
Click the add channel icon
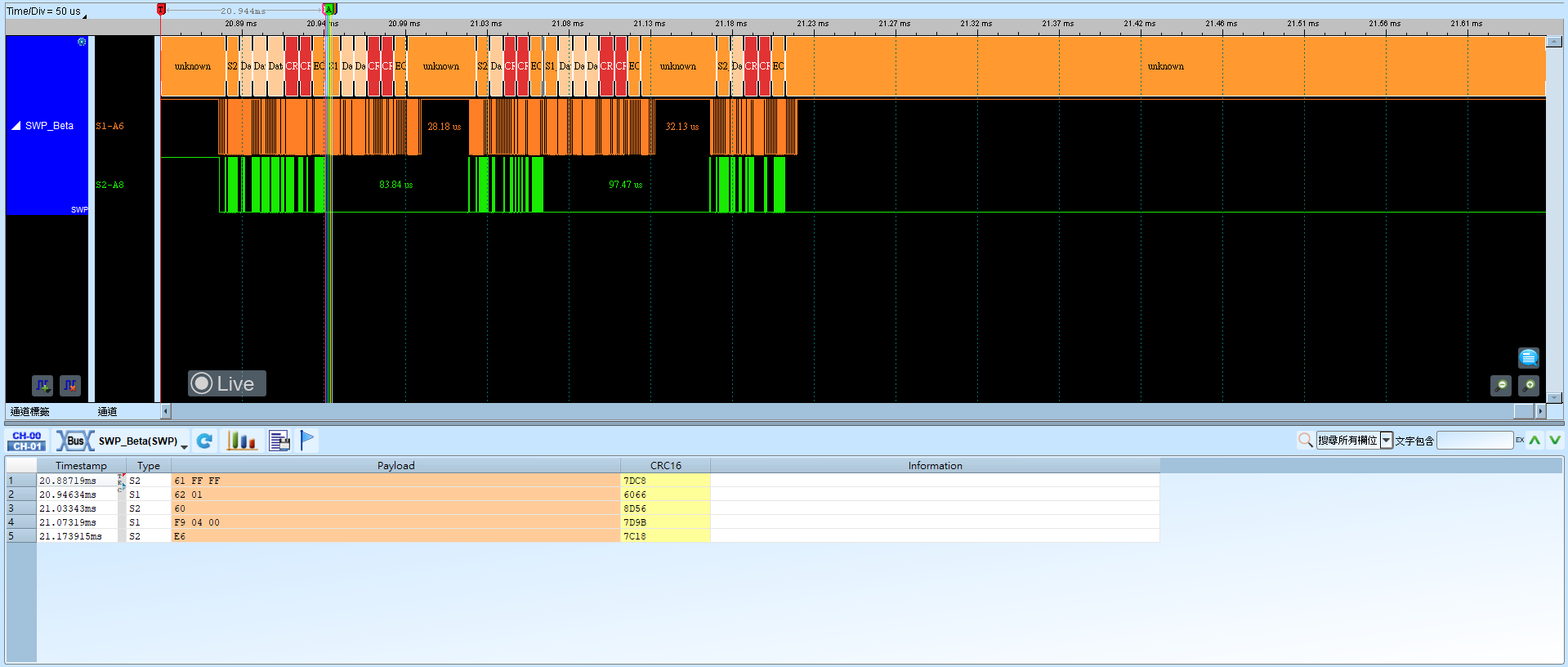(42, 385)
